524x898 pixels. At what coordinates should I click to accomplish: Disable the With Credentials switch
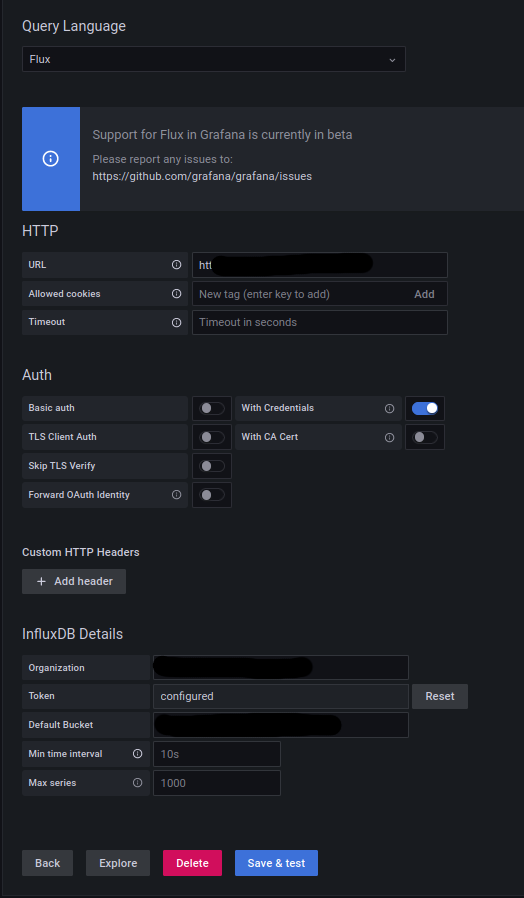click(425, 408)
